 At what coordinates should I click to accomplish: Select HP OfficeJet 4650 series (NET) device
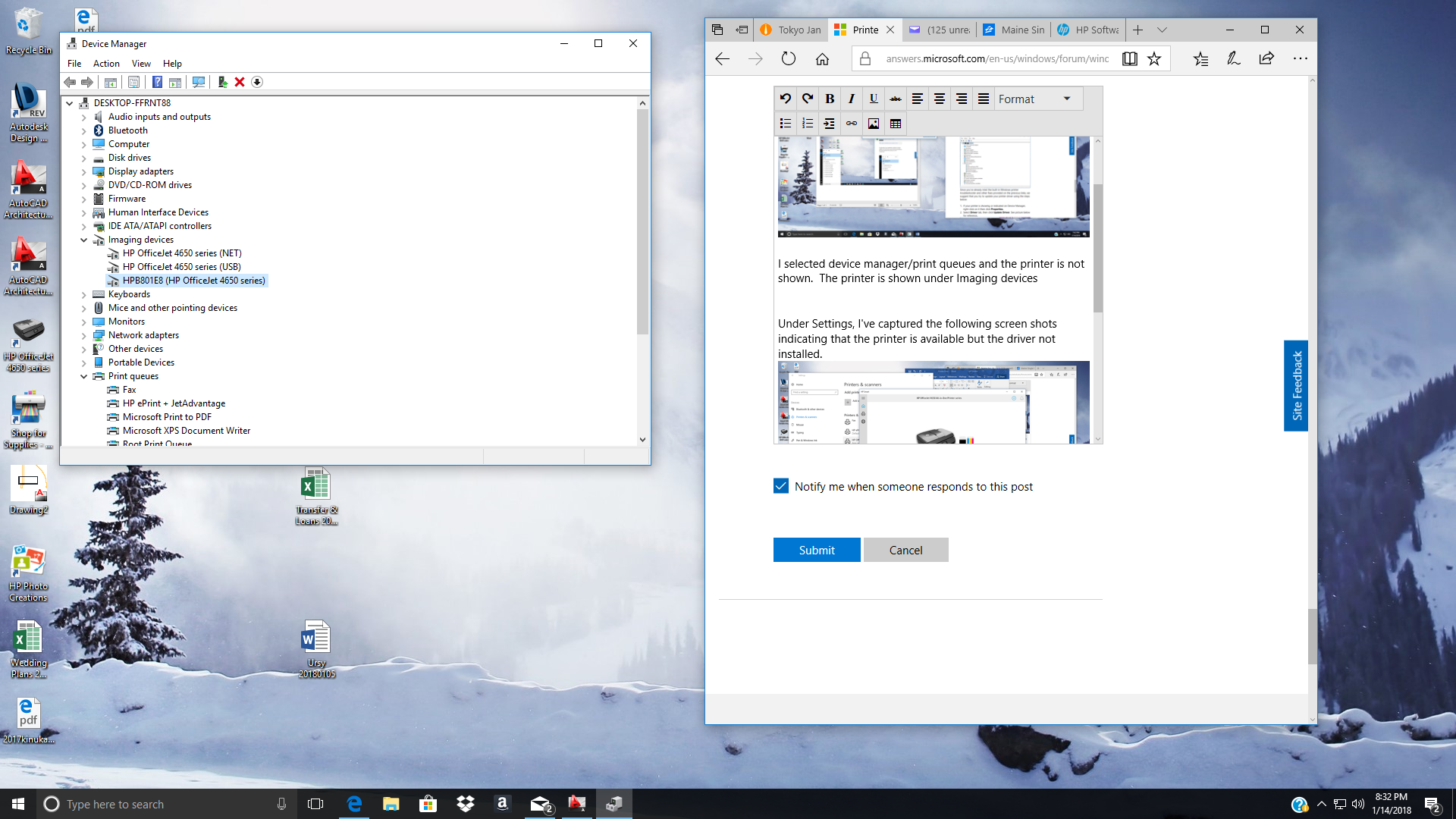point(182,253)
